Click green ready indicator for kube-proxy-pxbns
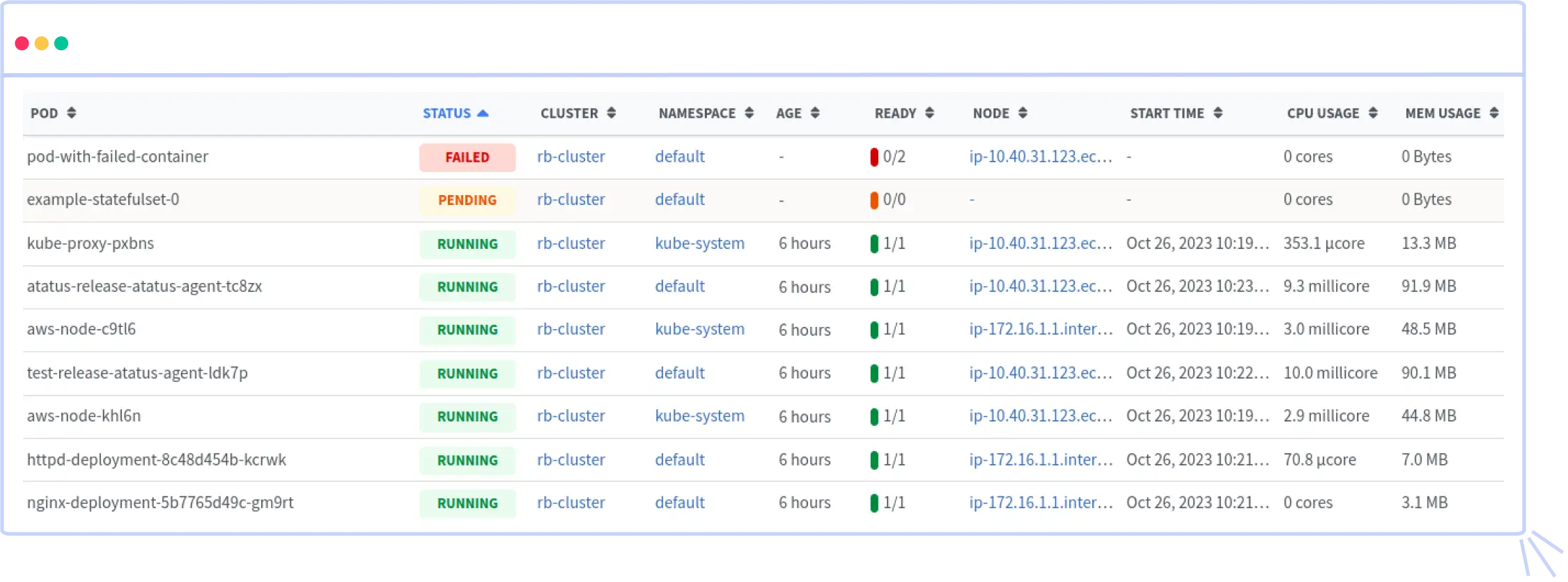 pos(874,243)
